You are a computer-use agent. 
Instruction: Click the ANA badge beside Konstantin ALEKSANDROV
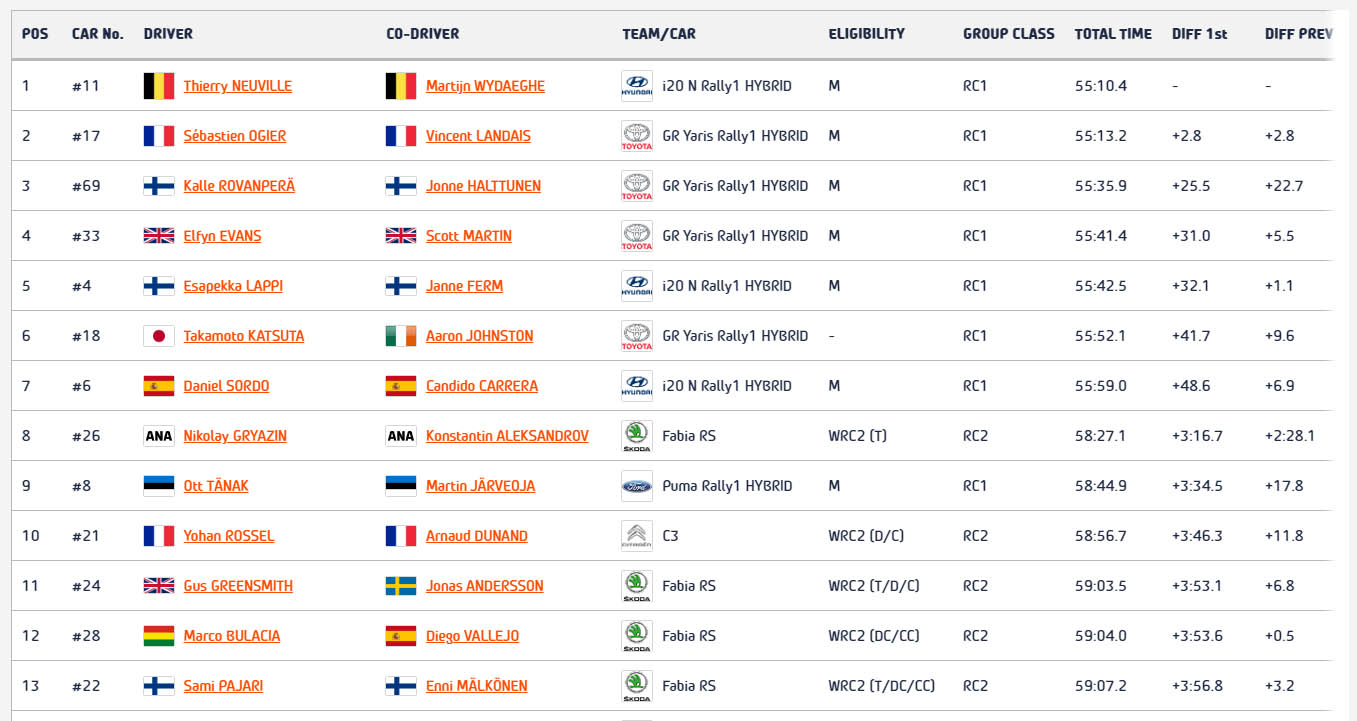click(x=401, y=436)
